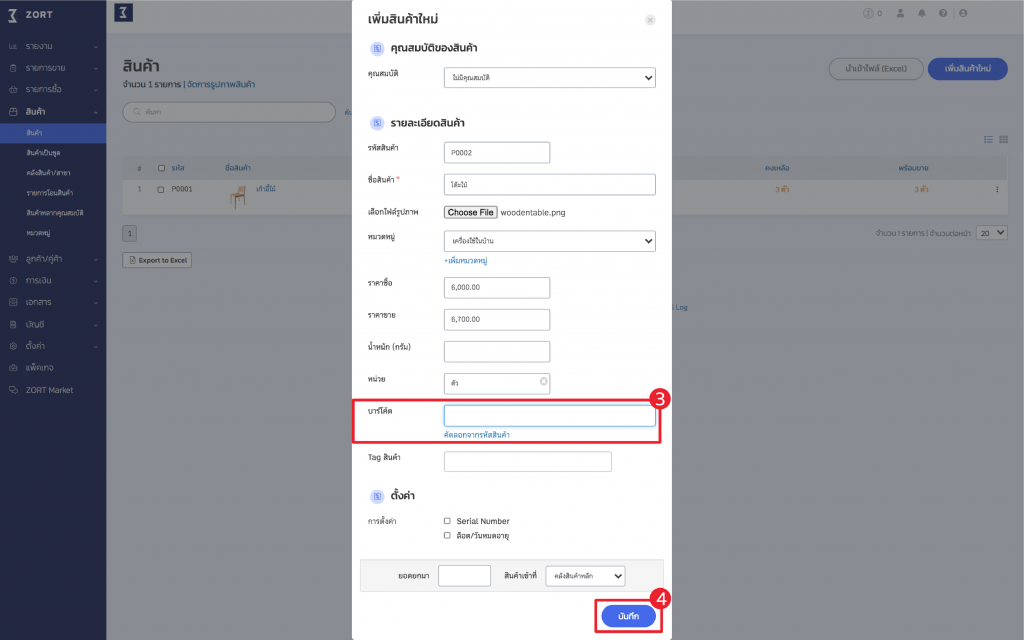Expand the reports menu in sidebar
The image size is (1024, 640).
pos(53,46)
